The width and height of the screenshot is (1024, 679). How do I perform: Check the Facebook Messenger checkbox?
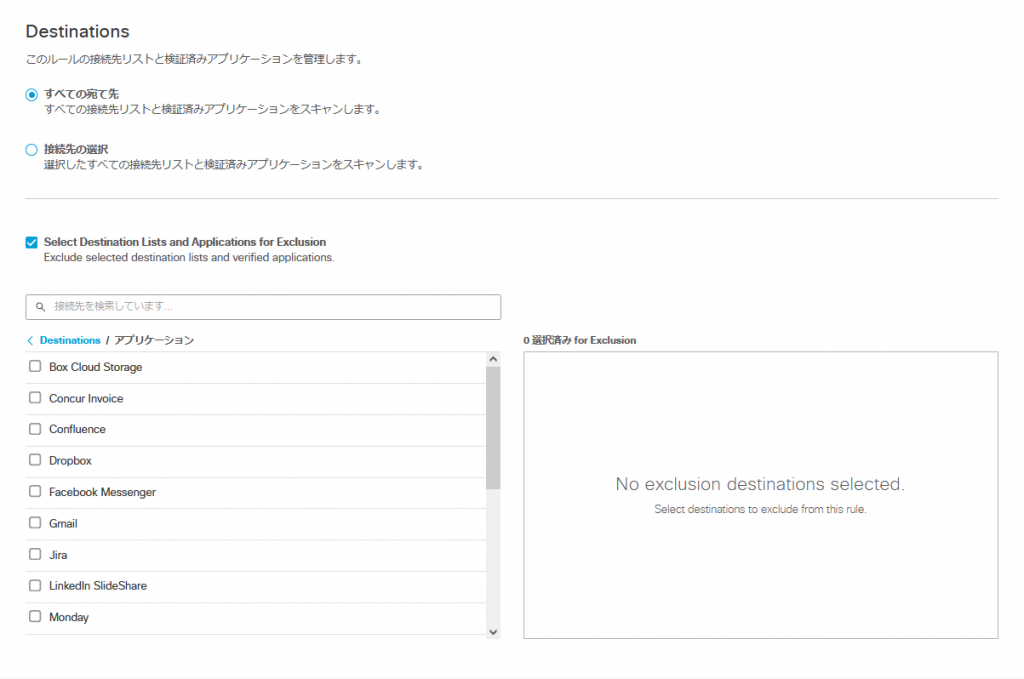(x=35, y=492)
